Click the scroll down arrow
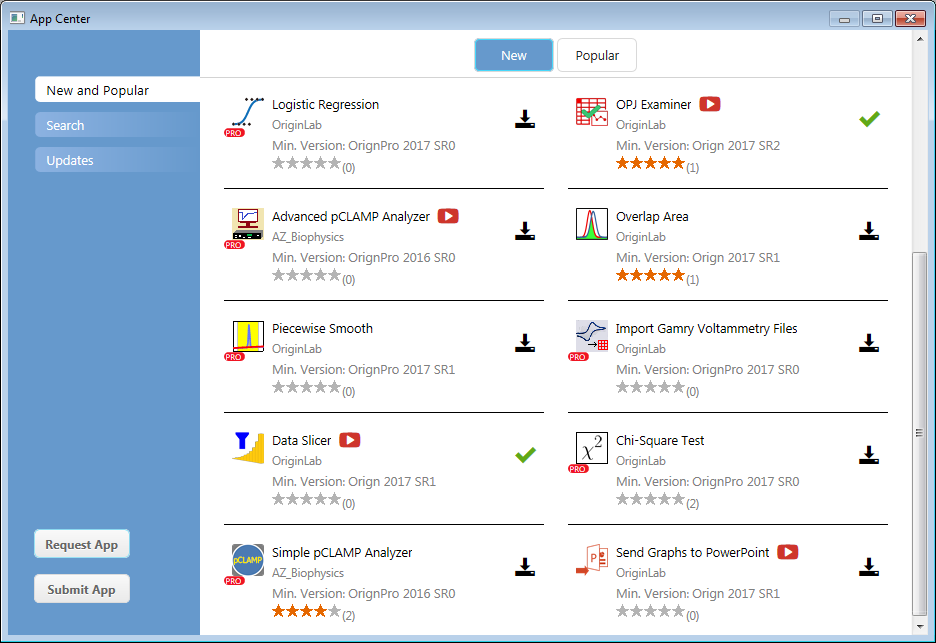936x643 pixels. point(919,626)
